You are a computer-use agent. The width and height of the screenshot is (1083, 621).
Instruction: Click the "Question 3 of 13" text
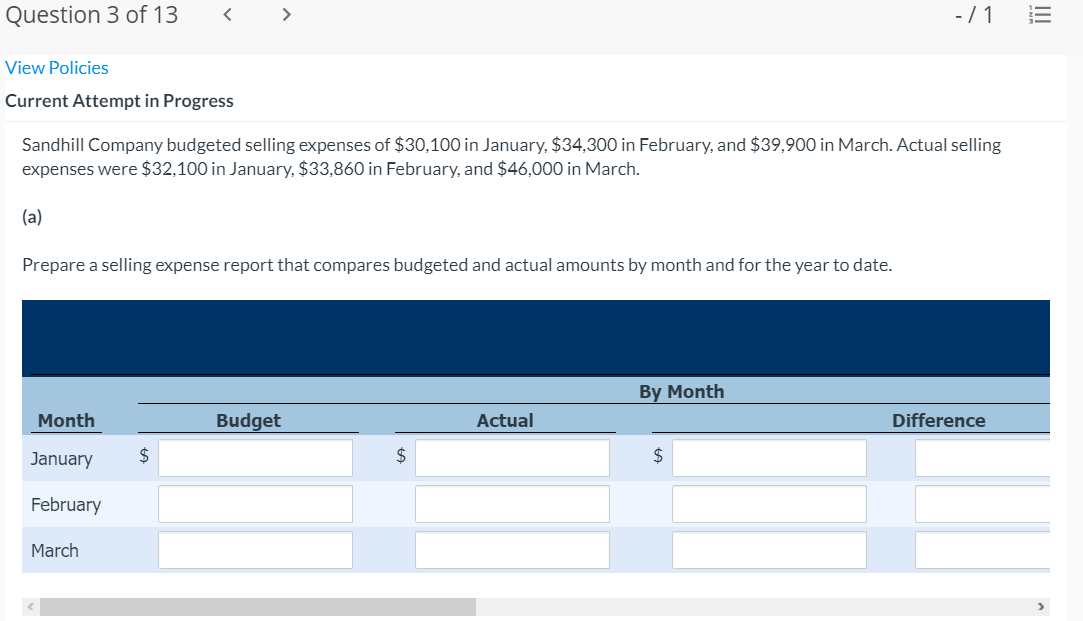click(91, 15)
